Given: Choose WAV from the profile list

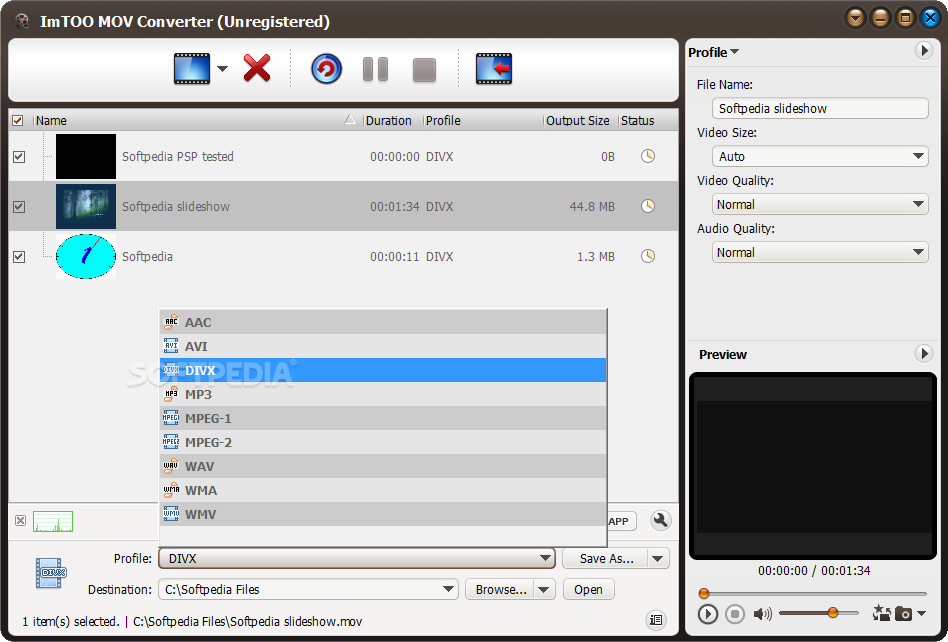Looking at the screenshot, I should tap(383, 466).
